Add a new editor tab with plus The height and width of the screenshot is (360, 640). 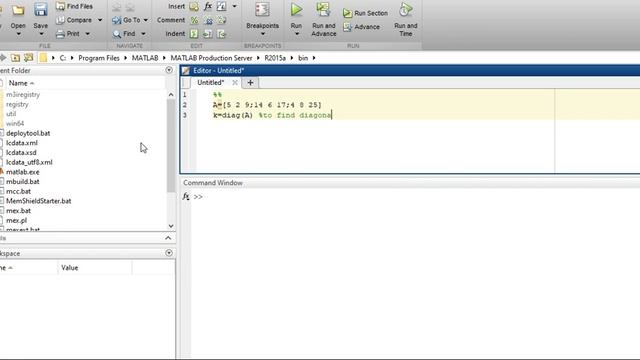tap(250, 82)
